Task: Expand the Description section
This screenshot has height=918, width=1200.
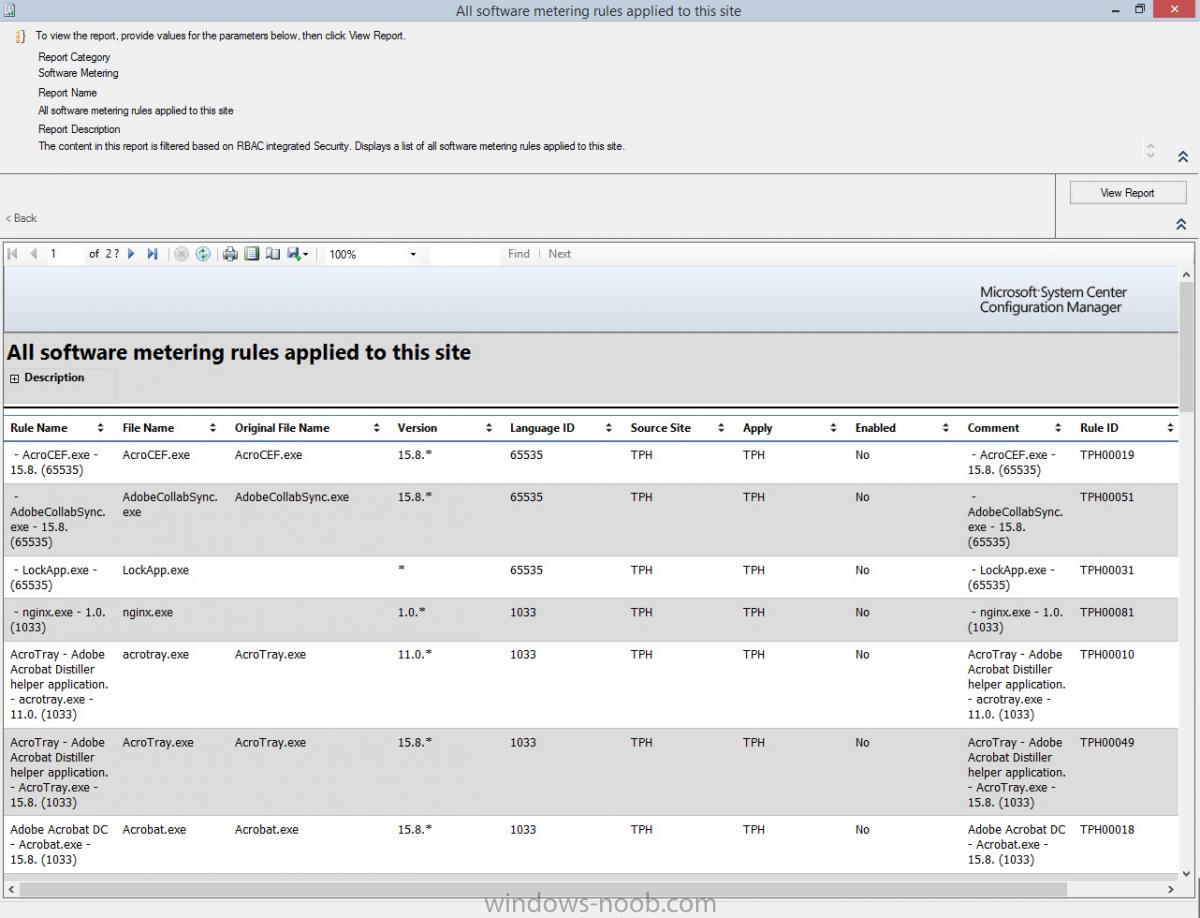Action: [x=15, y=378]
